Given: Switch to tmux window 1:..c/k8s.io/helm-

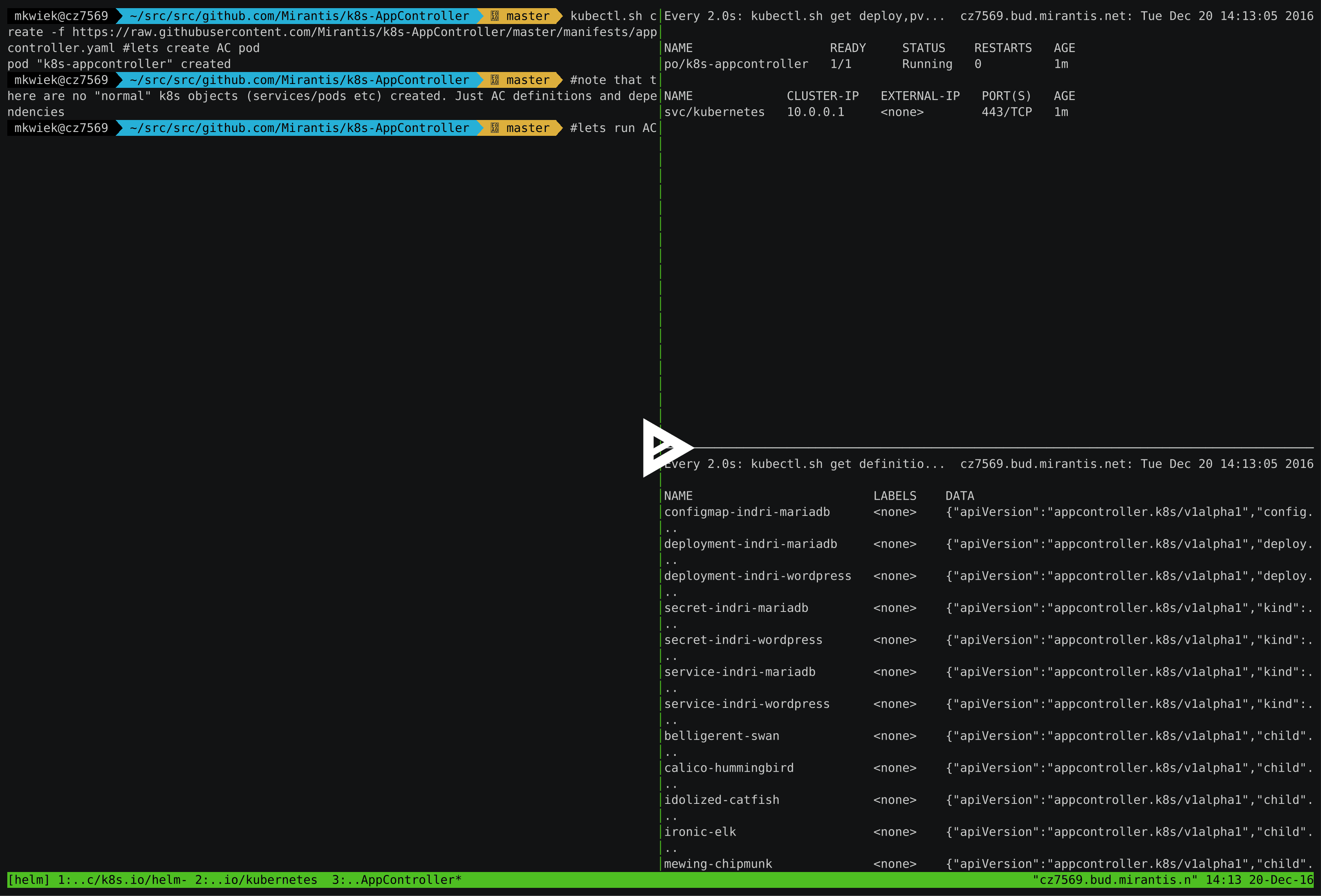Looking at the screenshot, I should tap(122, 880).
